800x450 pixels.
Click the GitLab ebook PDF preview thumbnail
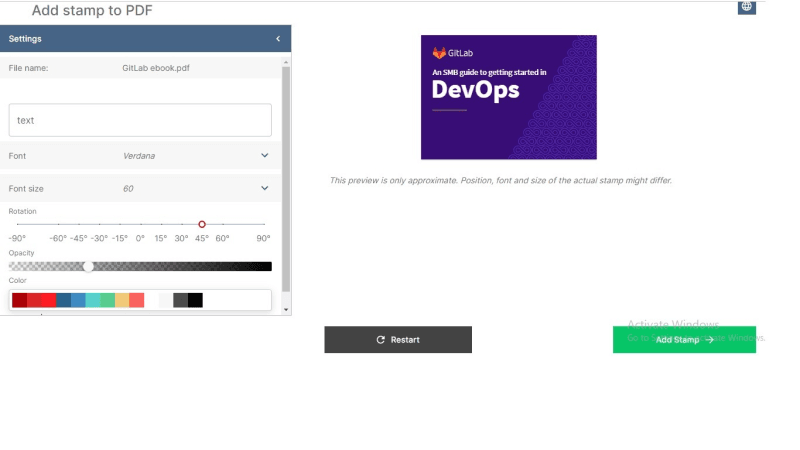(x=509, y=97)
